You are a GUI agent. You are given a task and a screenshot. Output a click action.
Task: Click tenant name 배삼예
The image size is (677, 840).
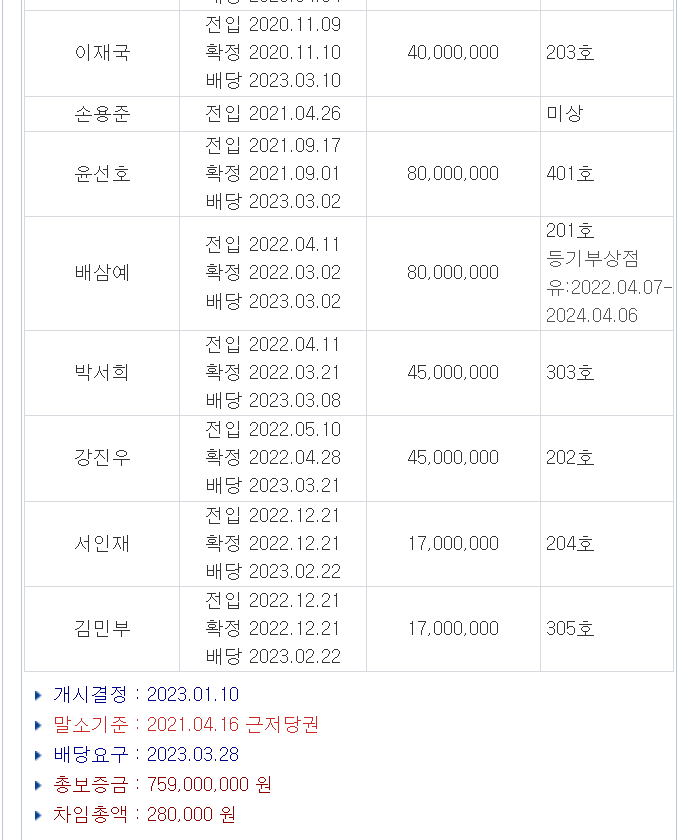(x=102, y=273)
